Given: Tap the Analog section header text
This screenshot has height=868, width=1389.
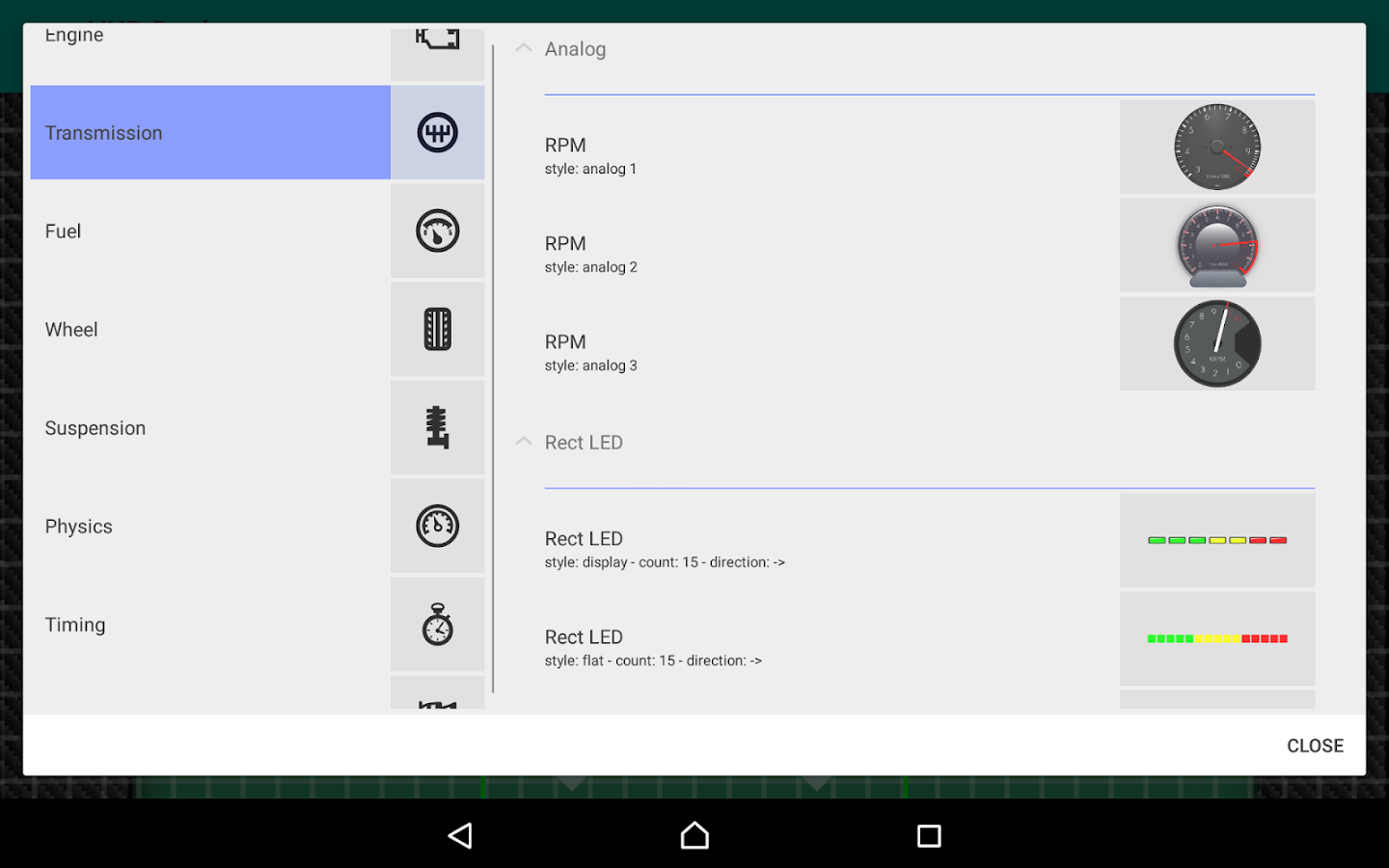Looking at the screenshot, I should point(575,49).
